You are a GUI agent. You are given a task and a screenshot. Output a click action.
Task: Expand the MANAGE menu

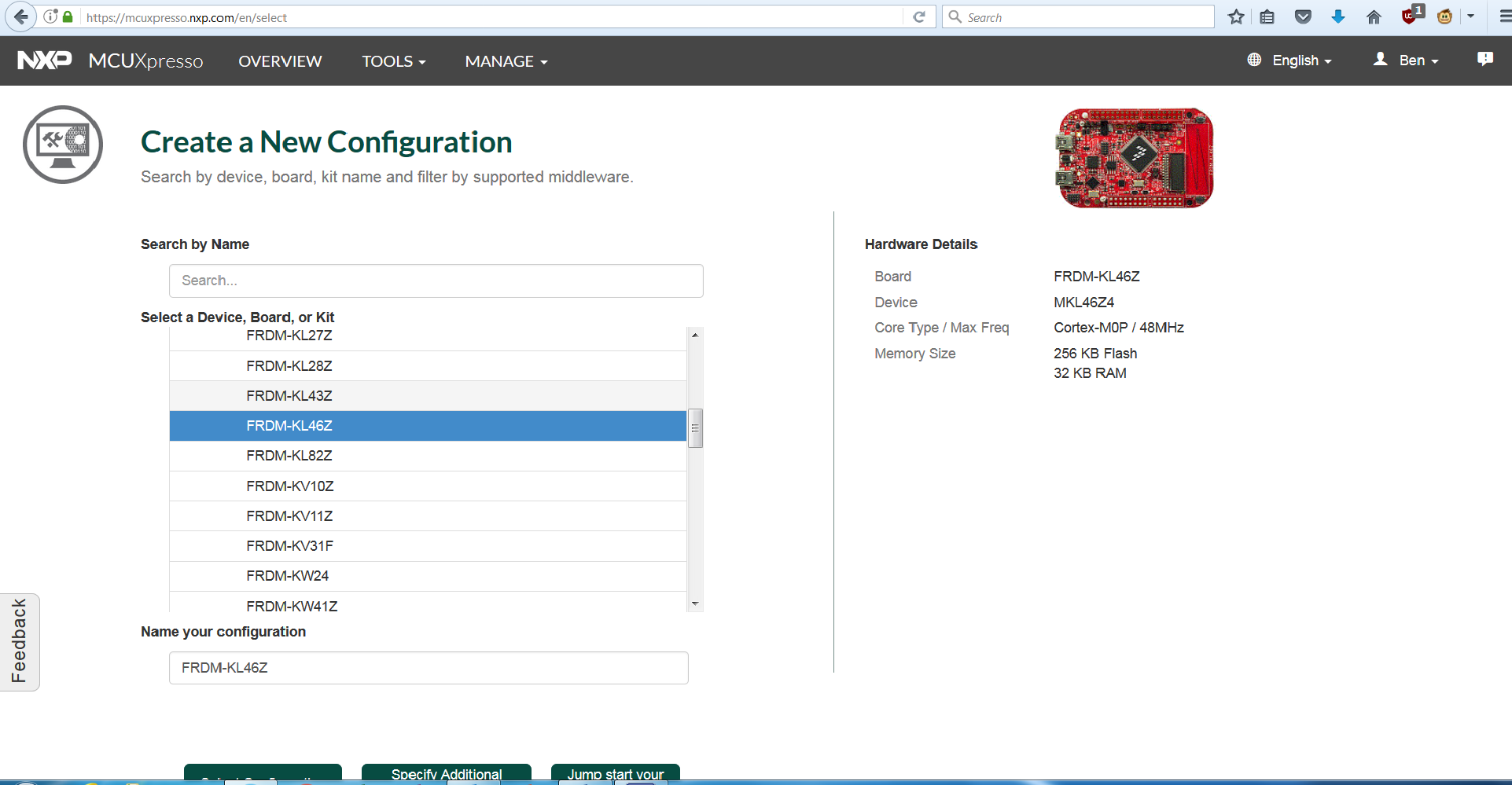pos(506,61)
